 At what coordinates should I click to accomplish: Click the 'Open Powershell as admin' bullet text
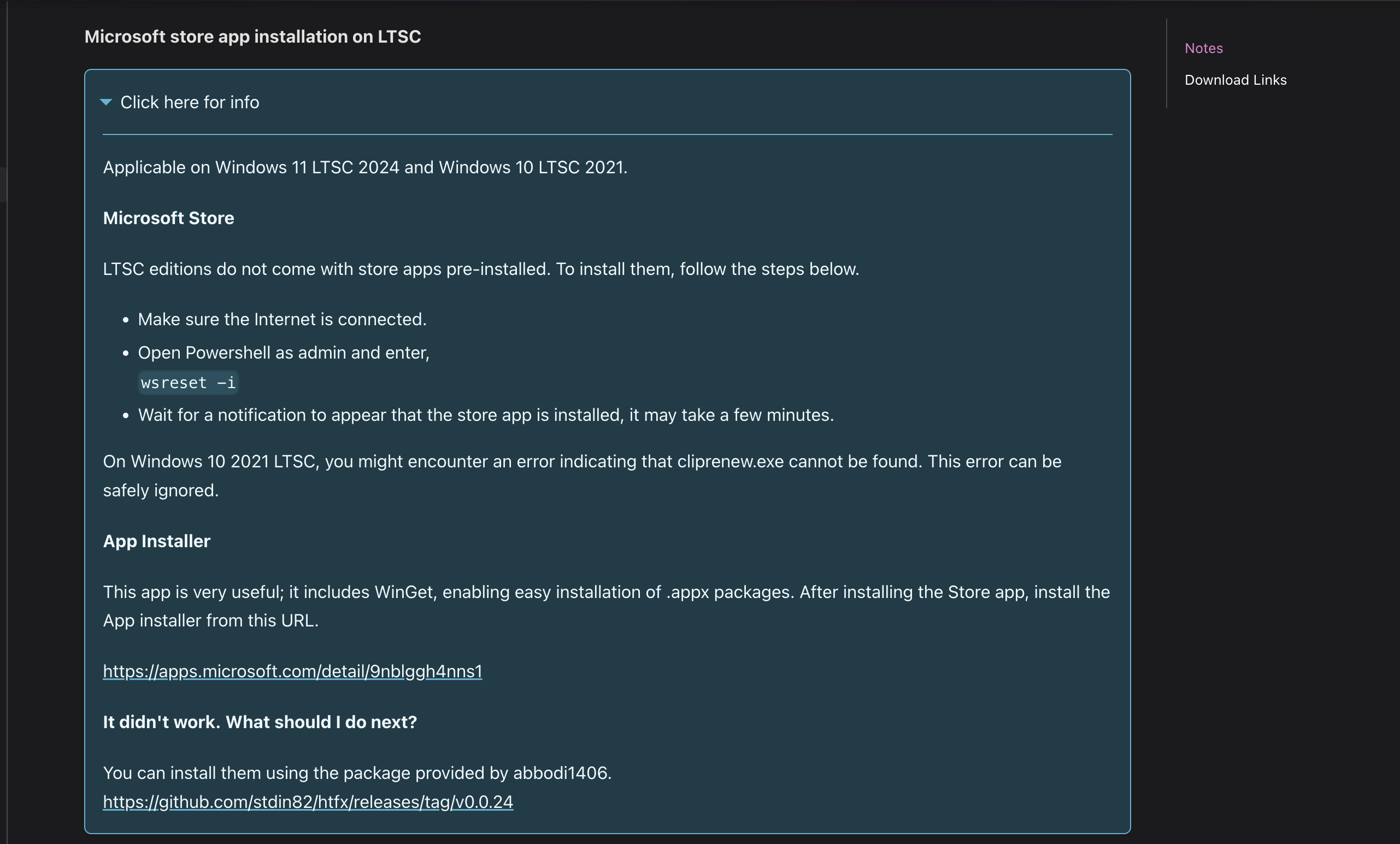pyautogui.click(x=284, y=353)
